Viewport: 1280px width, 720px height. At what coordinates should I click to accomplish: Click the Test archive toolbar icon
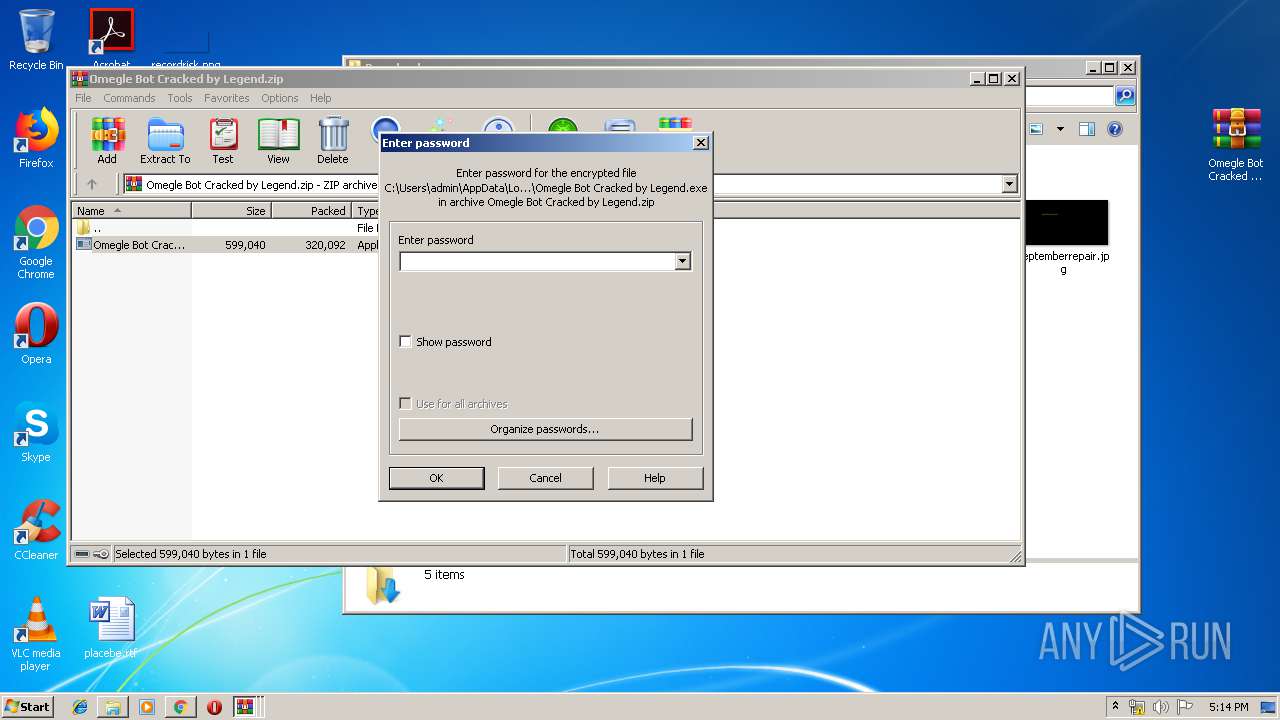click(223, 140)
